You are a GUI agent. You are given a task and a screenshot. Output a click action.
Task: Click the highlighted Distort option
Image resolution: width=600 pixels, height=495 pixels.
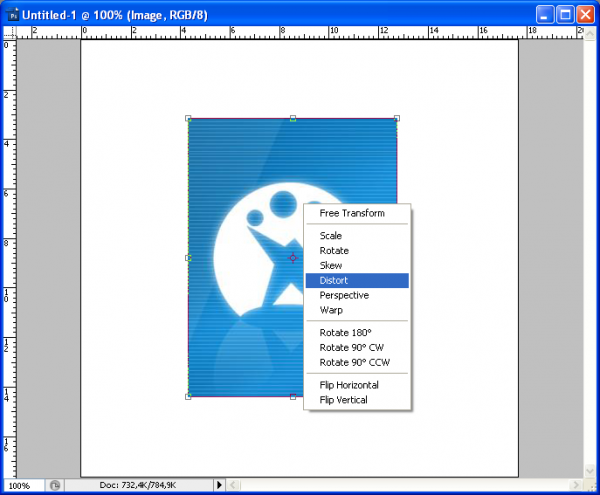(x=334, y=281)
